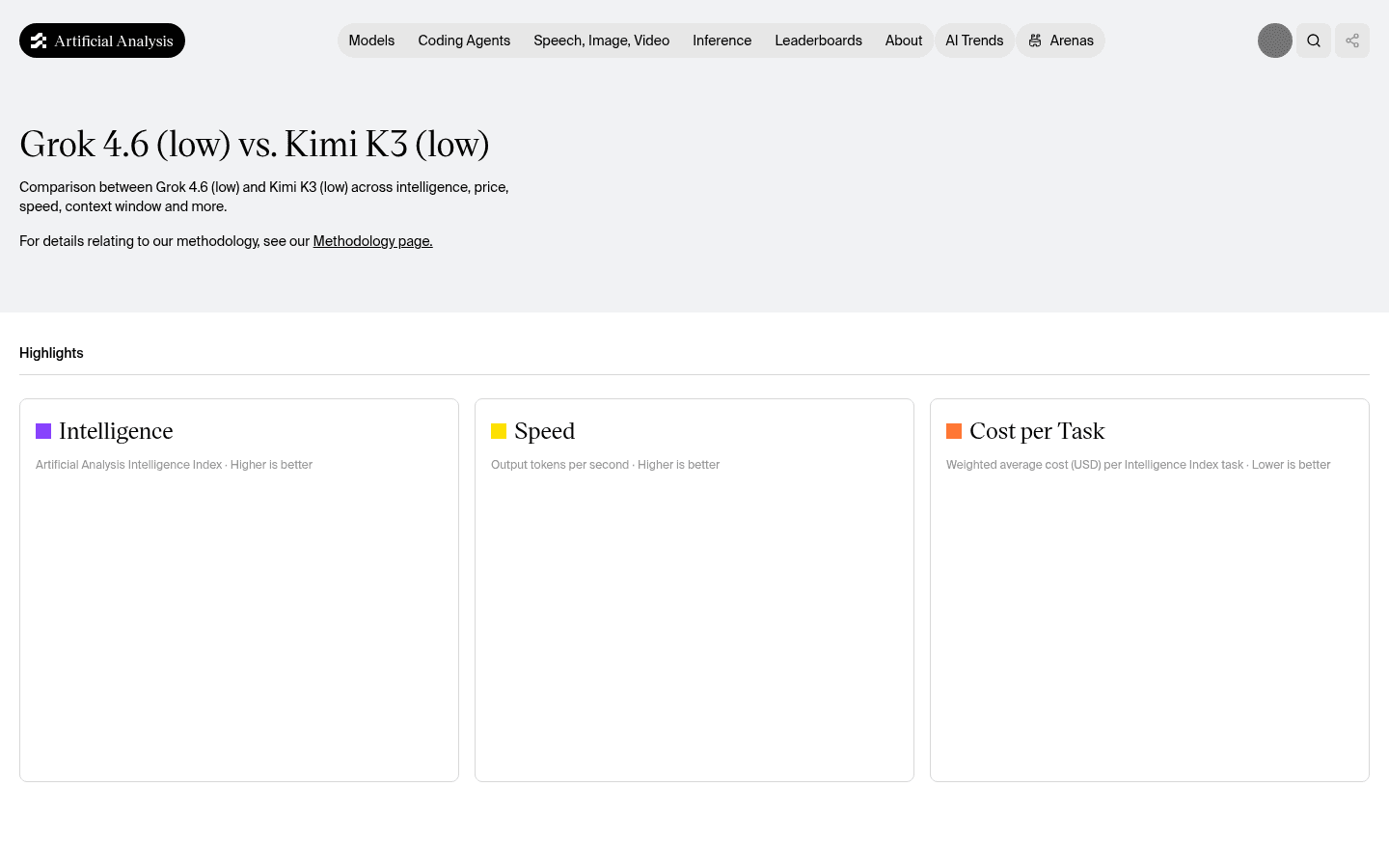Click the Grok 4.6 vs. Kimi K3 title
This screenshot has height=868, width=1389.
pyautogui.click(x=255, y=145)
